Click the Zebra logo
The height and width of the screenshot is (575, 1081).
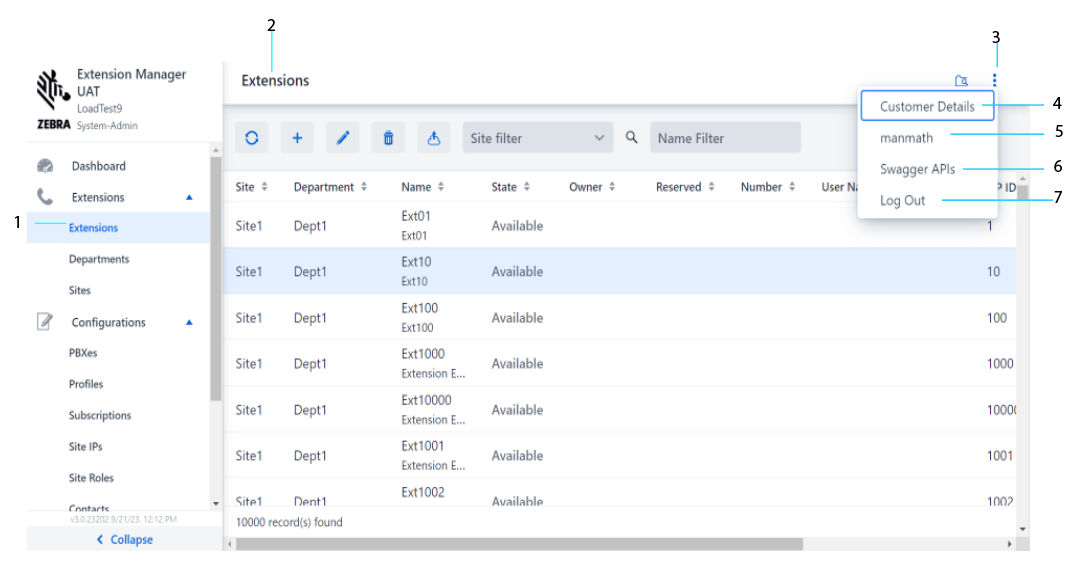53,99
